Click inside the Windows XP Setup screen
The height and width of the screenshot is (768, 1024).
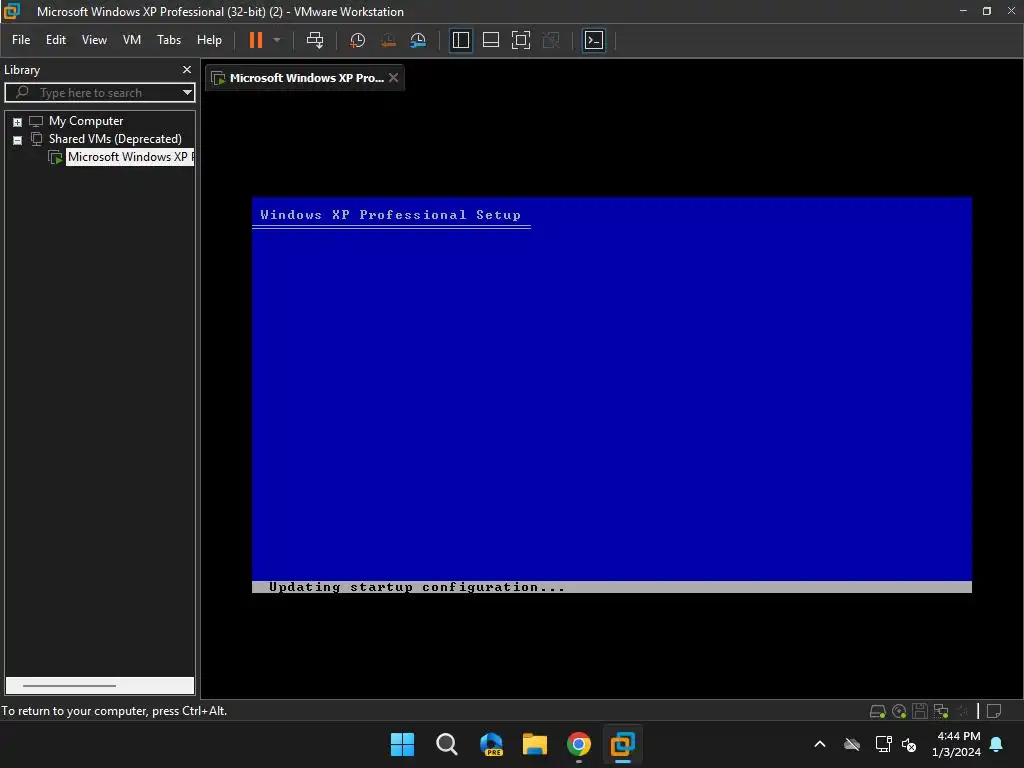pos(612,394)
